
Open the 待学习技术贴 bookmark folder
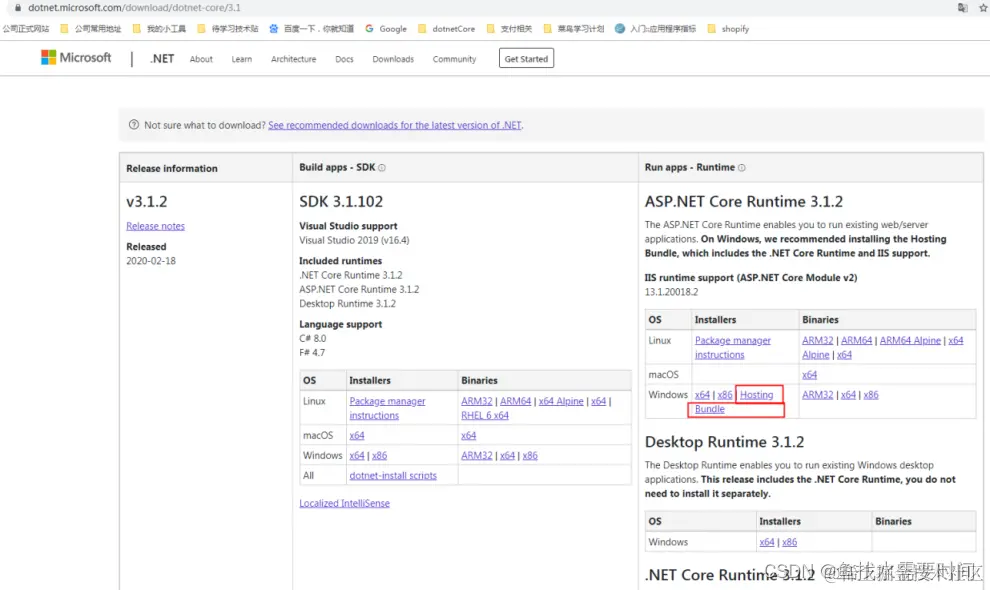pyautogui.click(x=228, y=29)
